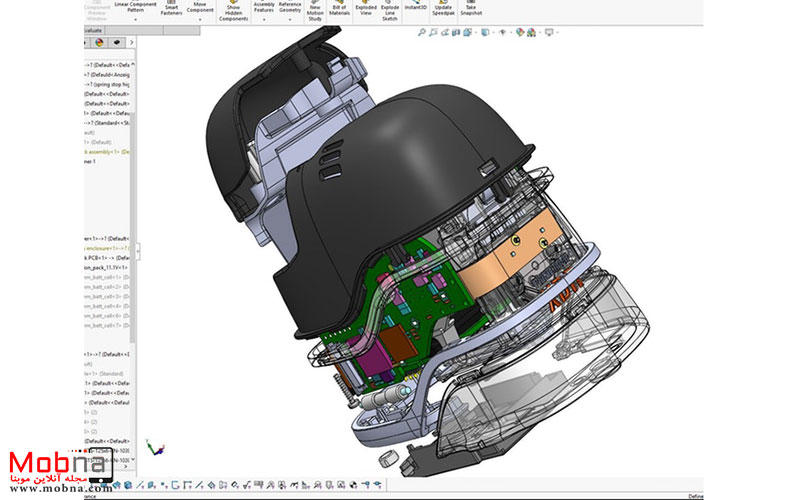
Task: Toggle Instant3D mode
Action: pyautogui.click(x=416, y=6)
